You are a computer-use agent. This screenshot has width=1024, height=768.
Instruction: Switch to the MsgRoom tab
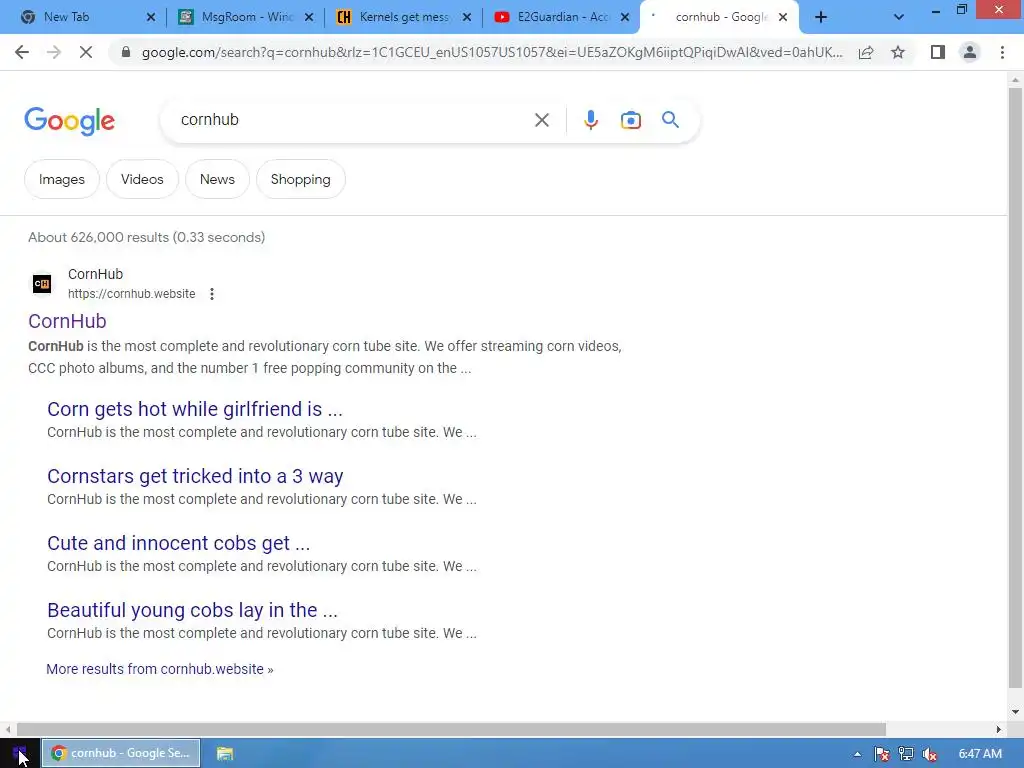click(x=247, y=17)
